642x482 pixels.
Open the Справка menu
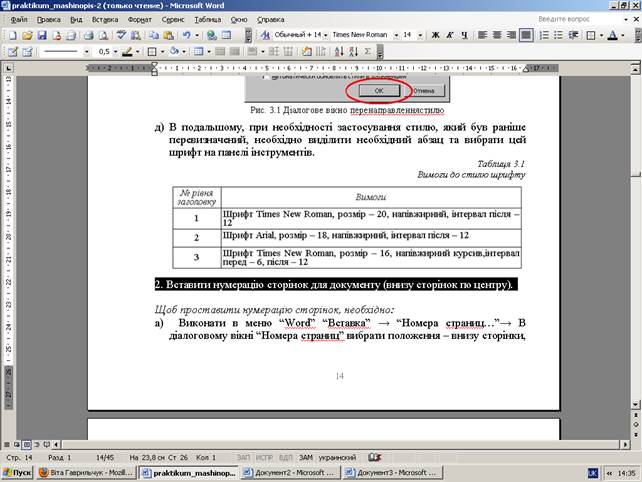click(x=271, y=19)
